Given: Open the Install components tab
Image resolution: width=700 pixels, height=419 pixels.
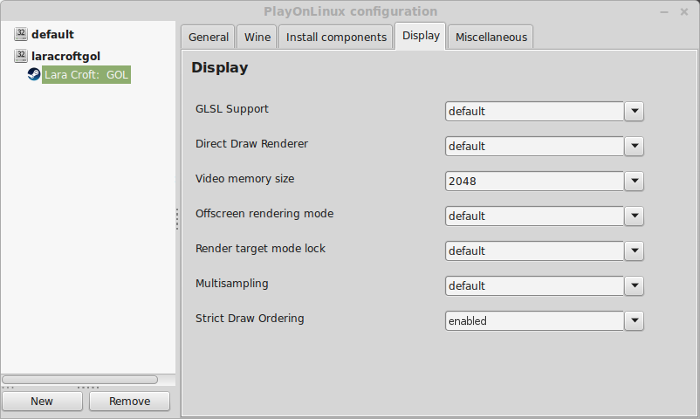Looking at the screenshot, I should click(336, 37).
